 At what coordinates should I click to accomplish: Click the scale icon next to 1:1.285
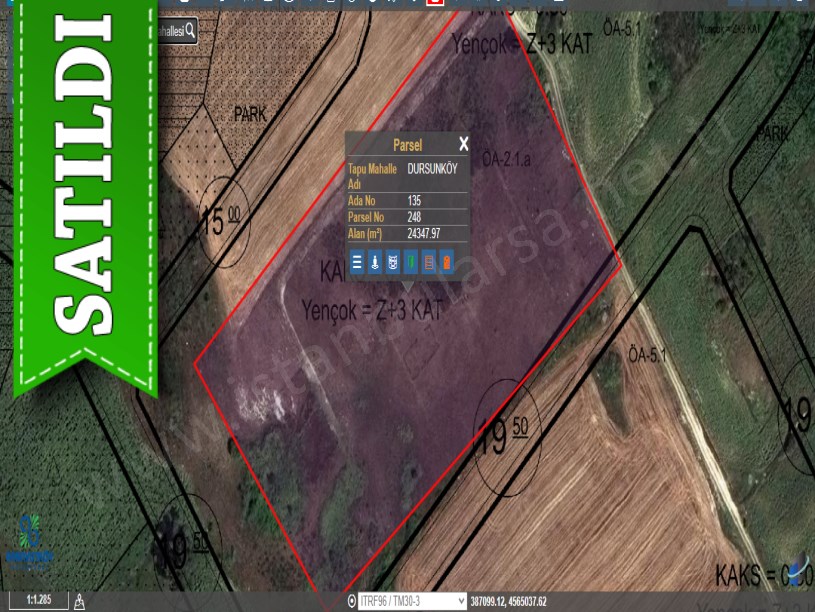[x=79, y=601]
